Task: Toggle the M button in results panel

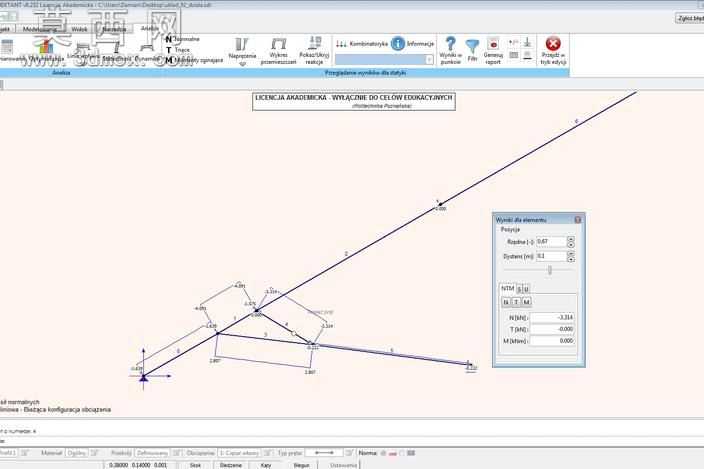Action: click(x=527, y=302)
